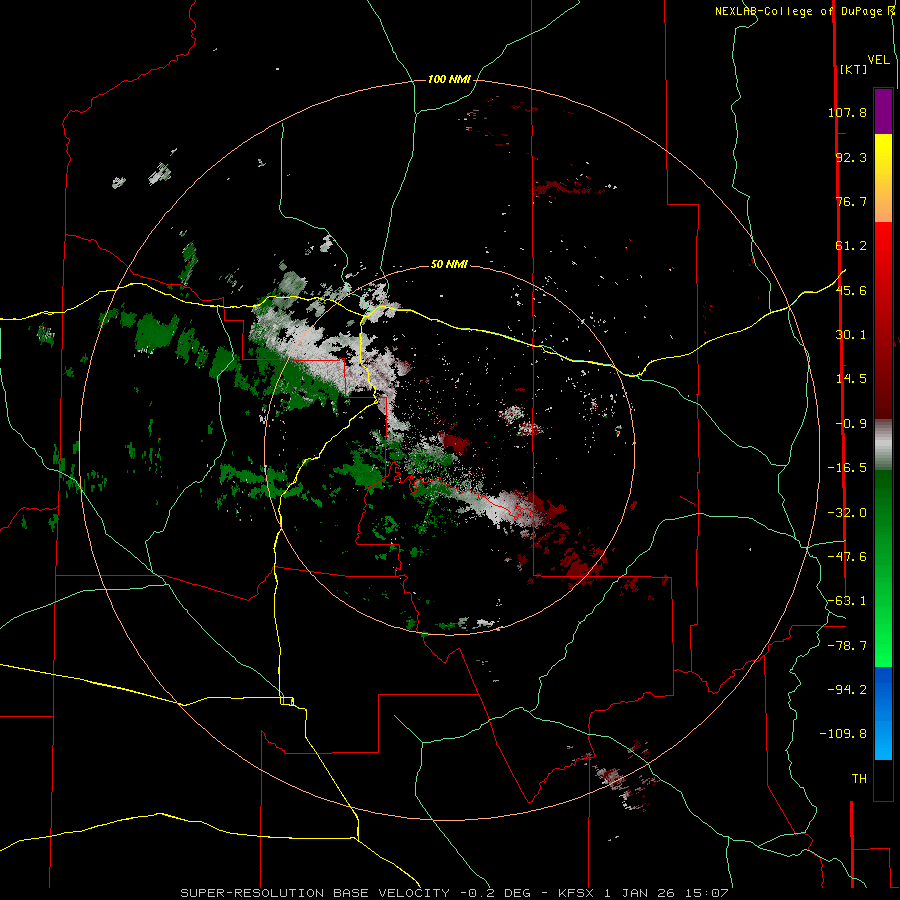
Task: Click the 14.5 velocity scale value
Action: click(x=851, y=379)
